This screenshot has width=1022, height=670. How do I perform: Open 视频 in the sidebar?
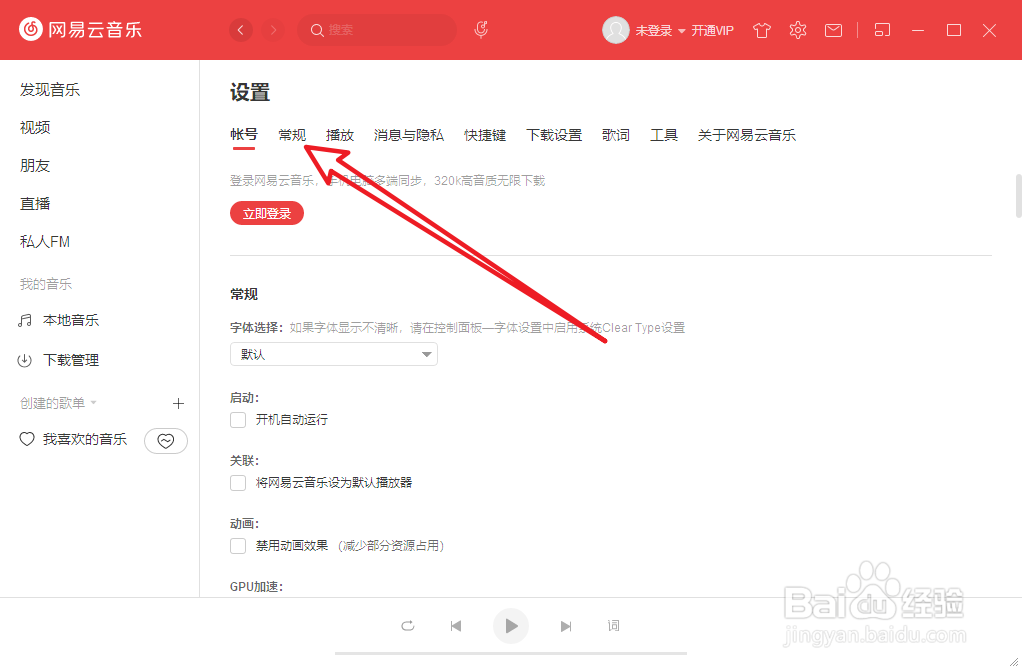(x=35, y=128)
